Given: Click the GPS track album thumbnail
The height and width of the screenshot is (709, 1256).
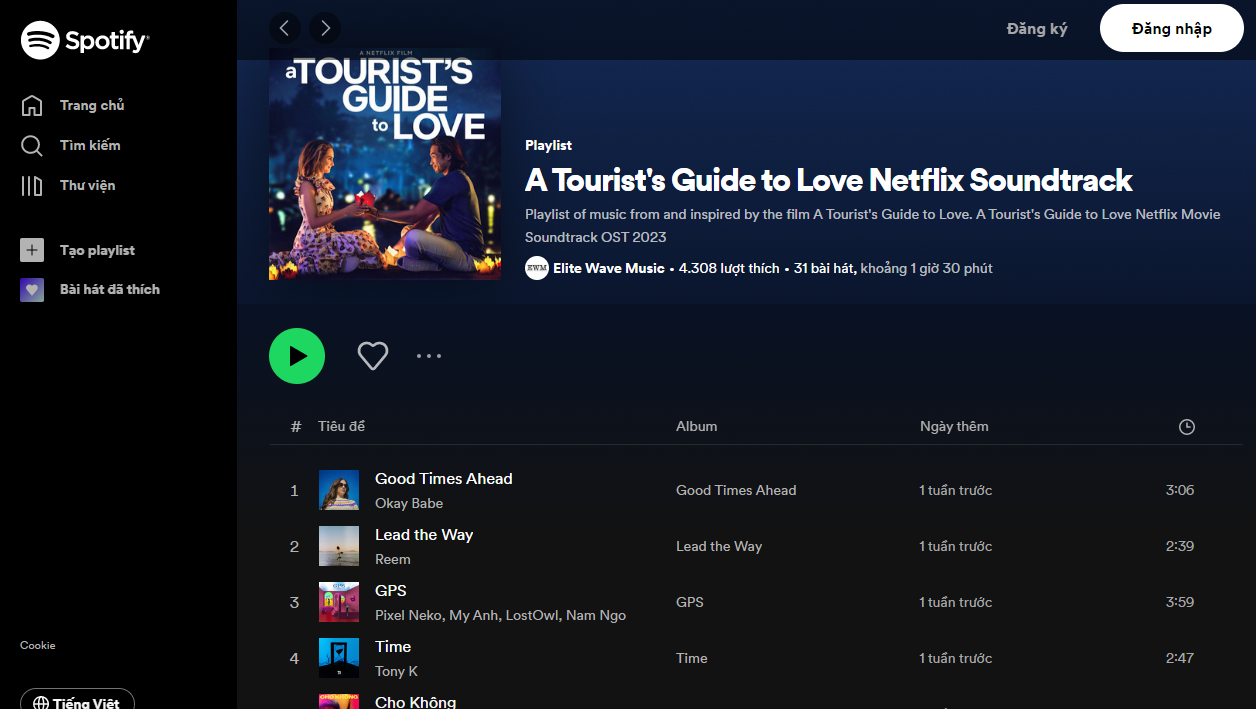Looking at the screenshot, I should click(339, 602).
